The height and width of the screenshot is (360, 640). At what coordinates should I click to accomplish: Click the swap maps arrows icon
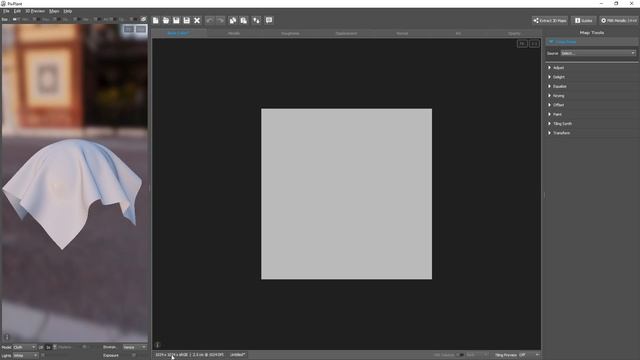tap(256, 20)
